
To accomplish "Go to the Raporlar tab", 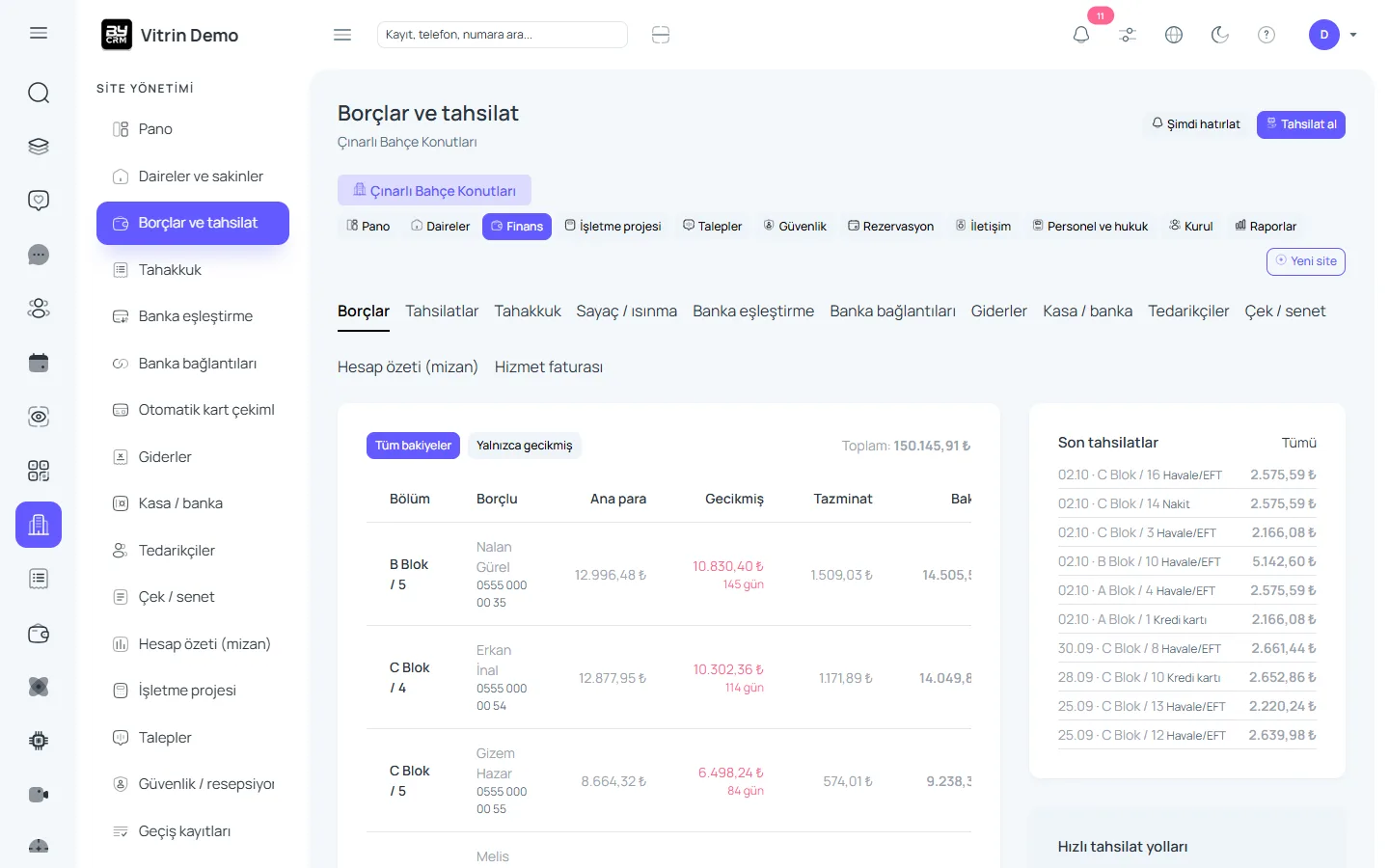I will pyautogui.click(x=1266, y=227).
